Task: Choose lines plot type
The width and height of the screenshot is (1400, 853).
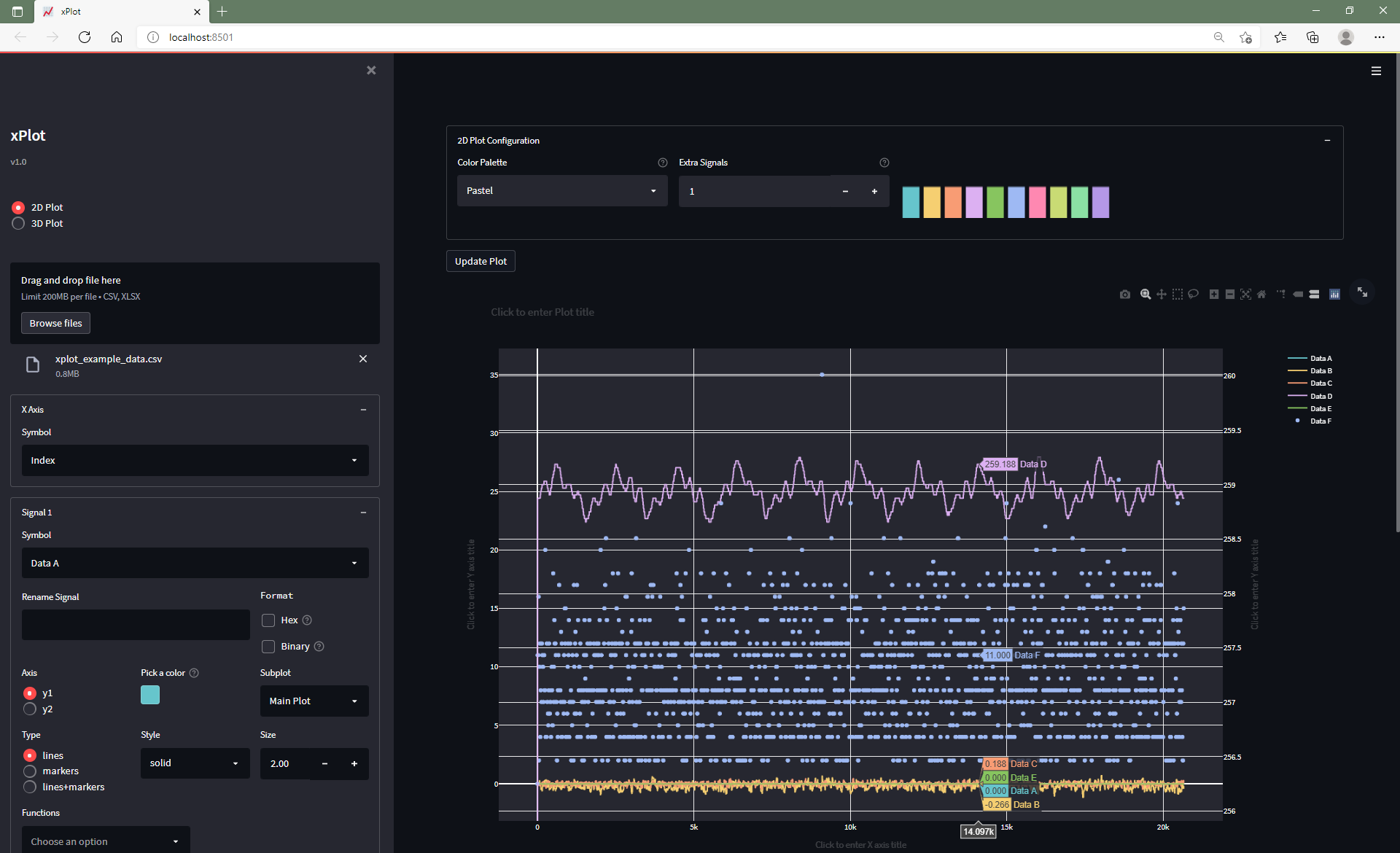Action: pos(30,756)
